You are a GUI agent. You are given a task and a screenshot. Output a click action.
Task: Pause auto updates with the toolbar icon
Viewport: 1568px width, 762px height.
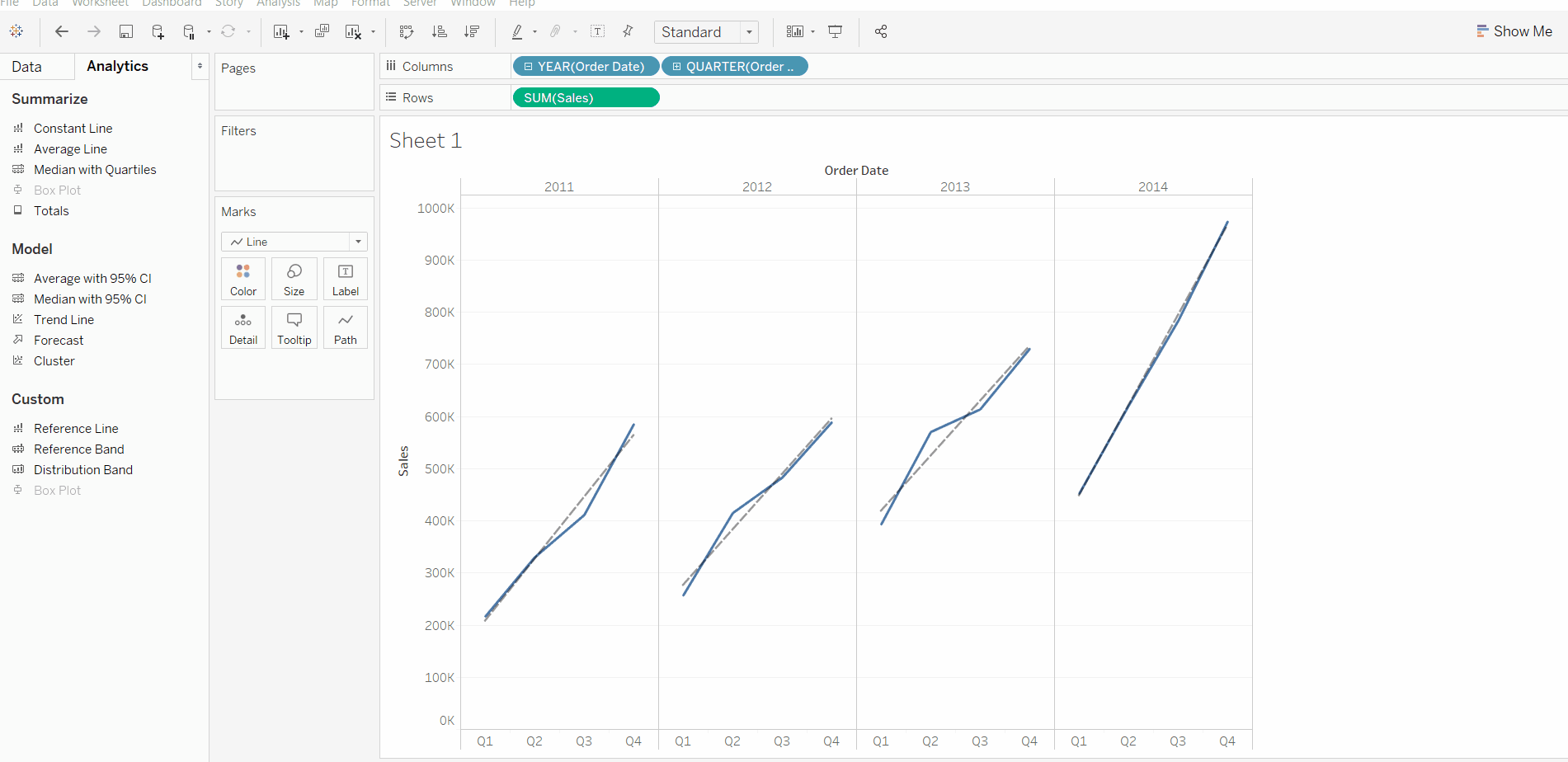pos(189,31)
